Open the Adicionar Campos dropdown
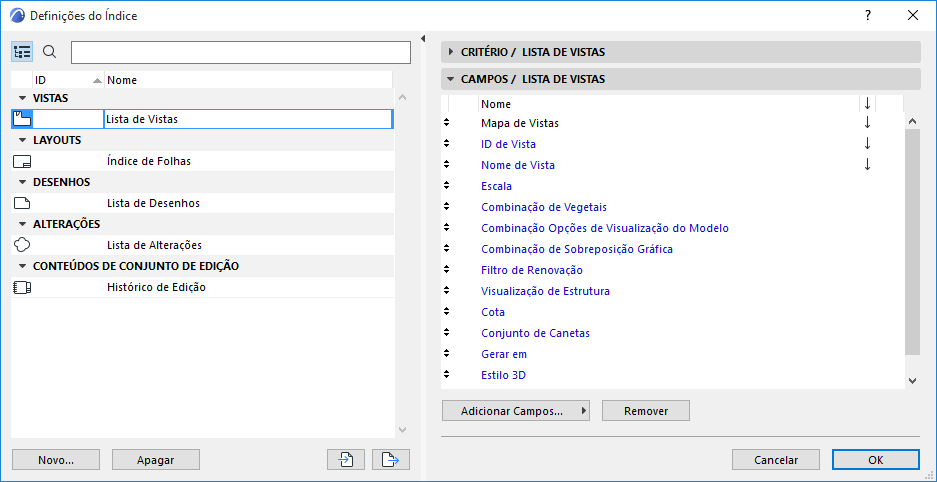 tap(516, 411)
